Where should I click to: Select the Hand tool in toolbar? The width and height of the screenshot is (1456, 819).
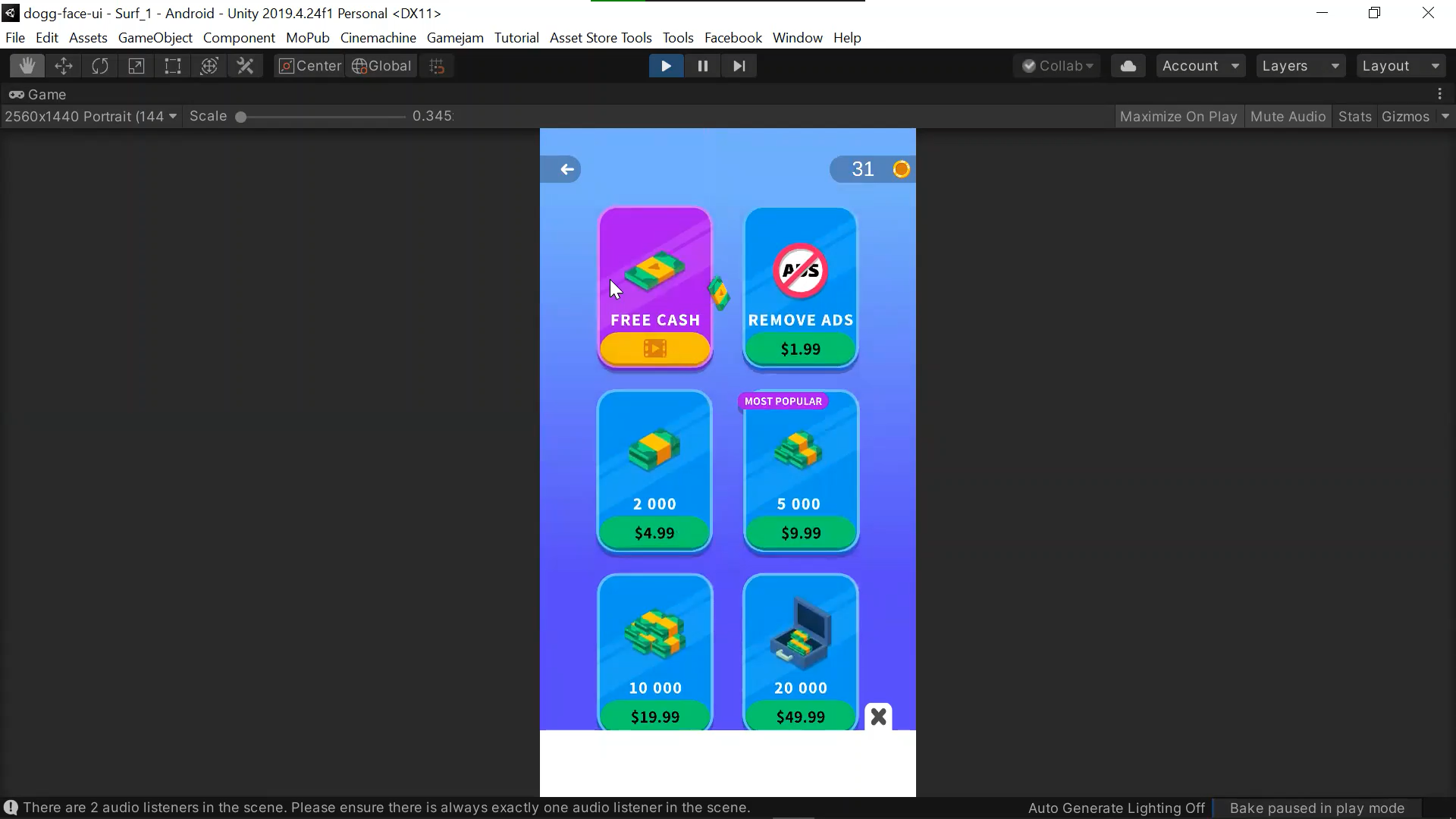coord(27,66)
